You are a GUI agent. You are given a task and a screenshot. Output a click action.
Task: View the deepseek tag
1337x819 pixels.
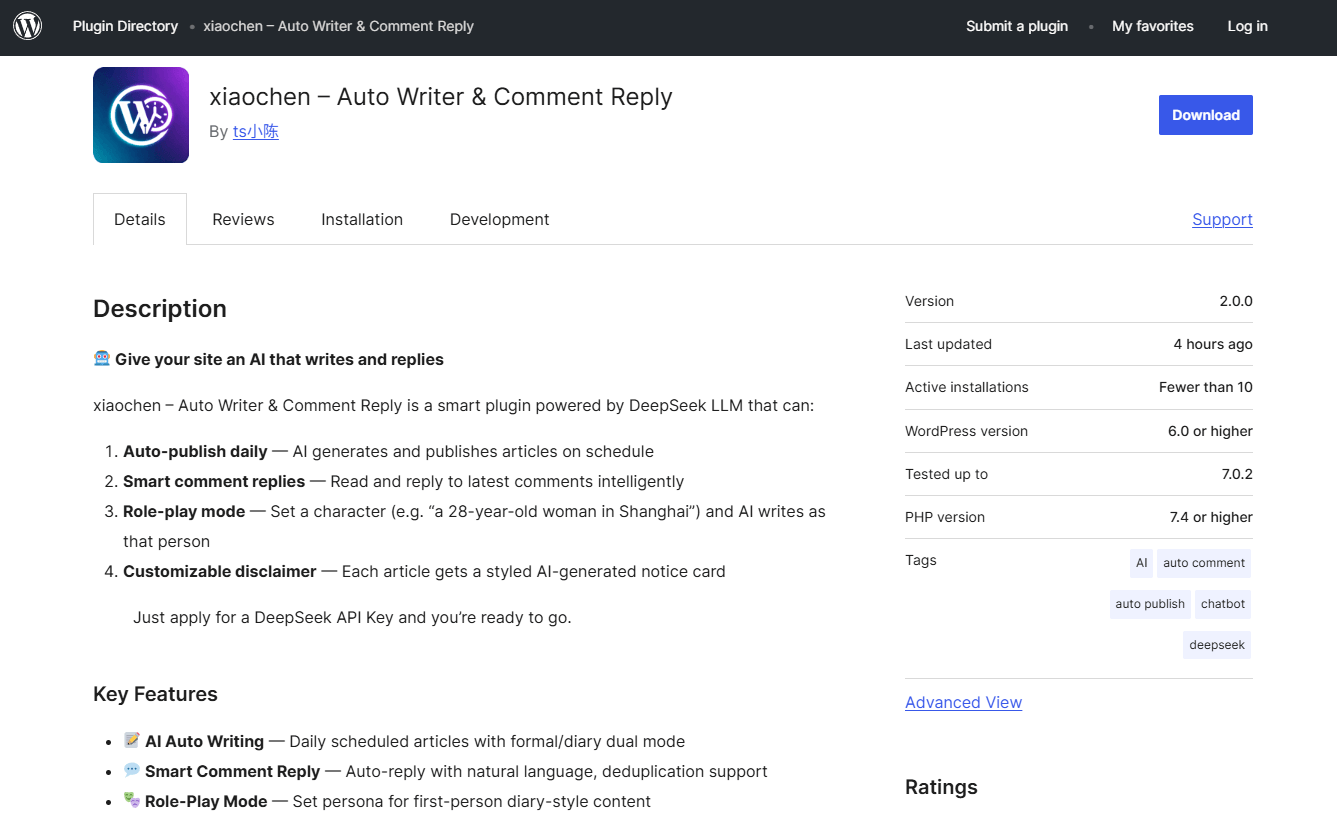point(1217,645)
